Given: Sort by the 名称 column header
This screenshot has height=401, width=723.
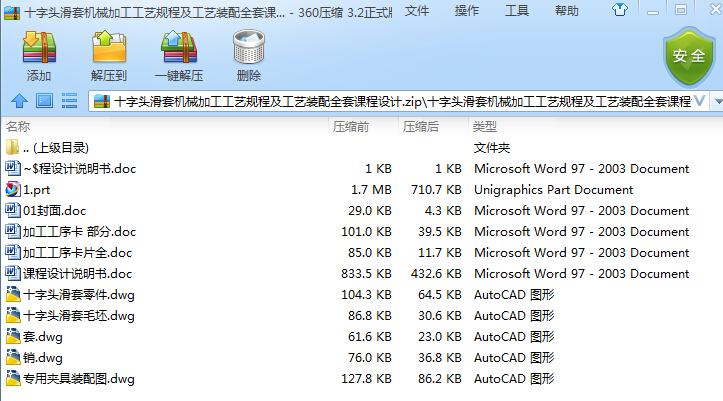Looking at the screenshot, I should click(x=18, y=126).
